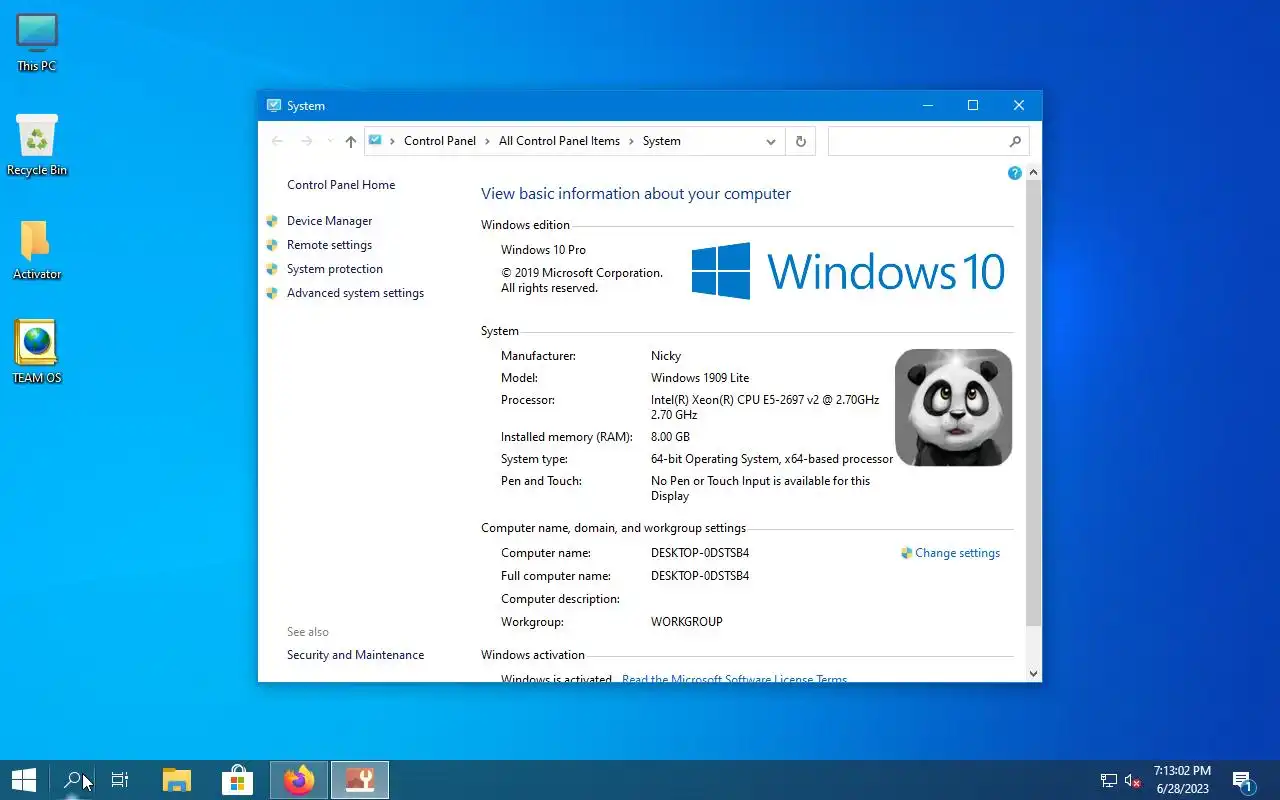The height and width of the screenshot is (800, 1280).
Task: Click the taskbar search magnifier icon
Action: 73,780
